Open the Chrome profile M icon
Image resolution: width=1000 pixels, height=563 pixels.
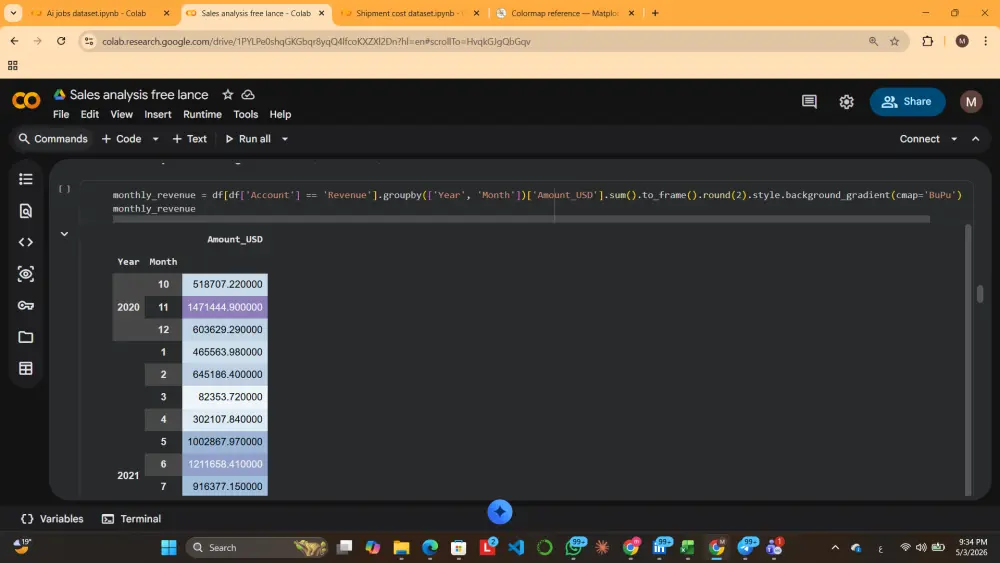click(x=962, y=41)
